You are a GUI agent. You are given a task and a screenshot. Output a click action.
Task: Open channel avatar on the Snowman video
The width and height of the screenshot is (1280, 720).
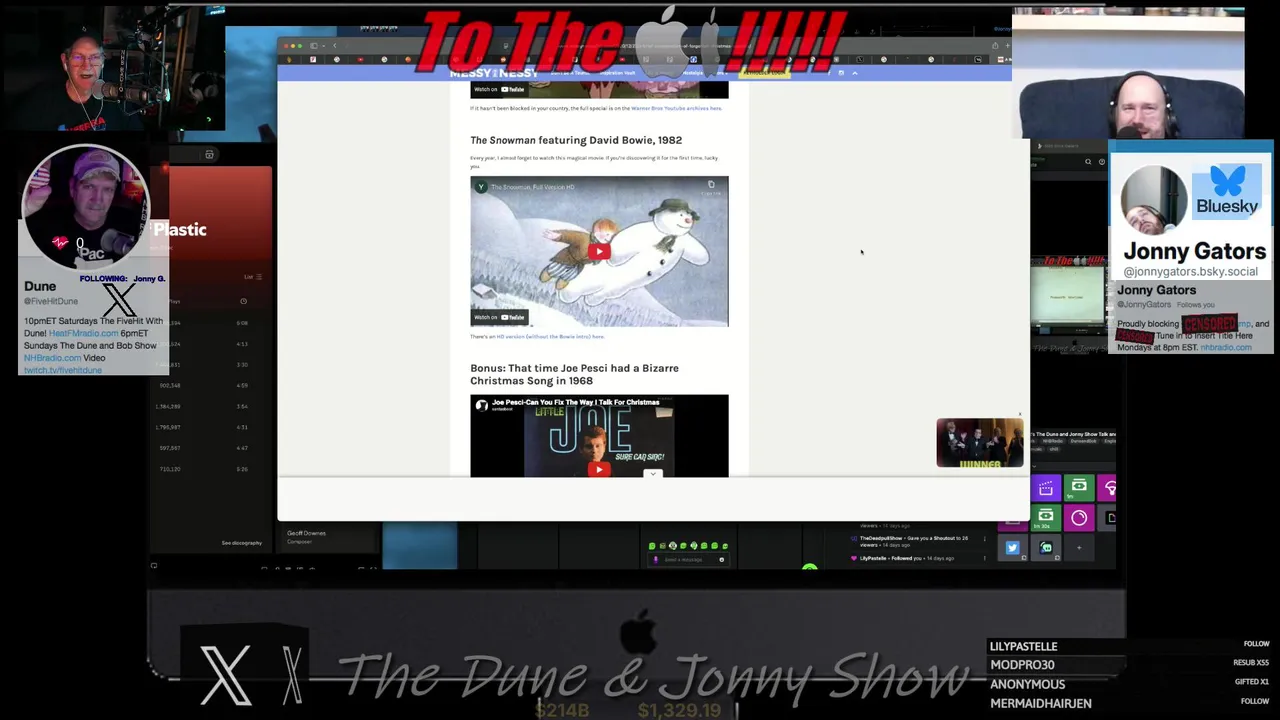pyautogui.click(x=481, y=187)
